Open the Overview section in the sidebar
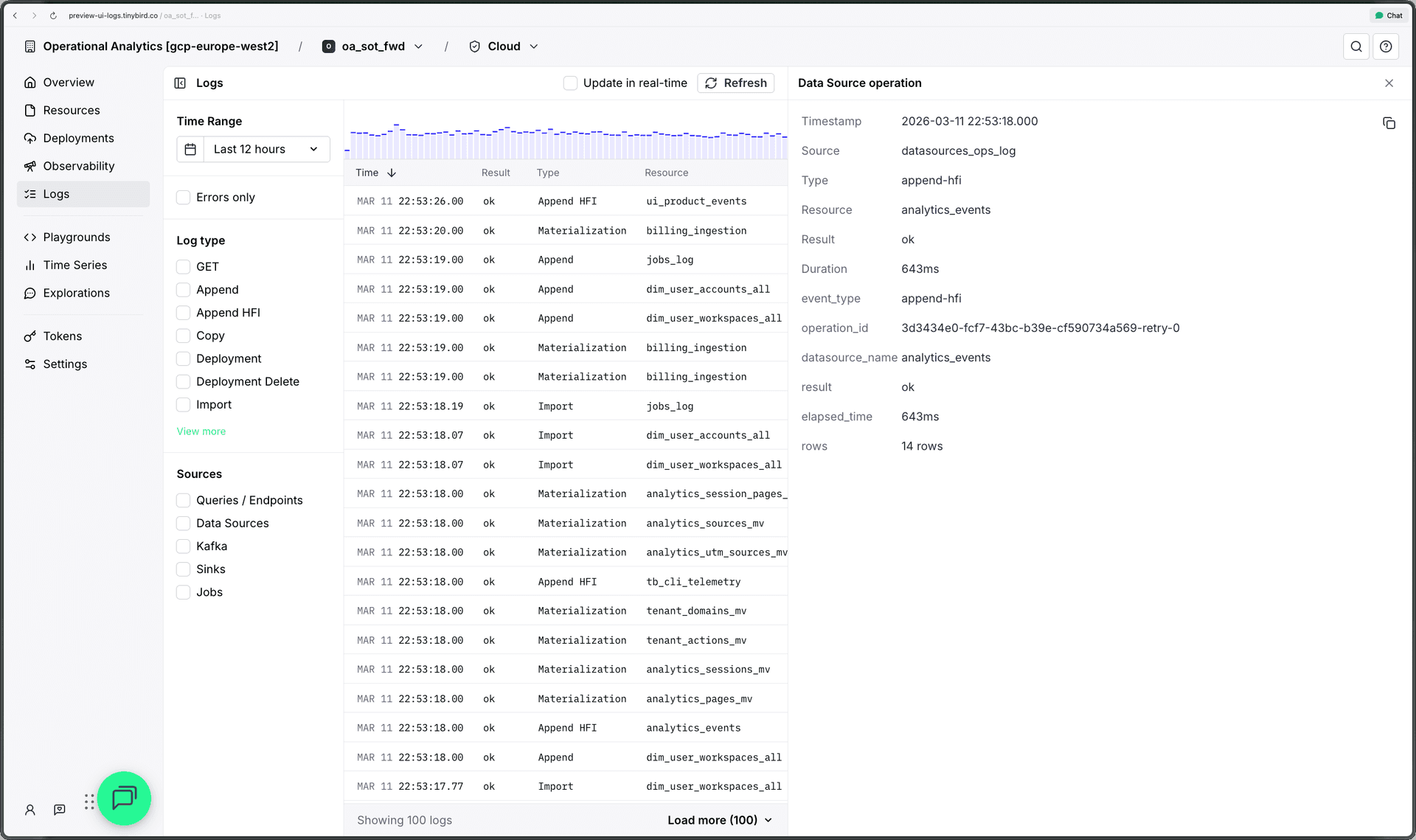Screen dimensions: 1416x840 [68, 82]
